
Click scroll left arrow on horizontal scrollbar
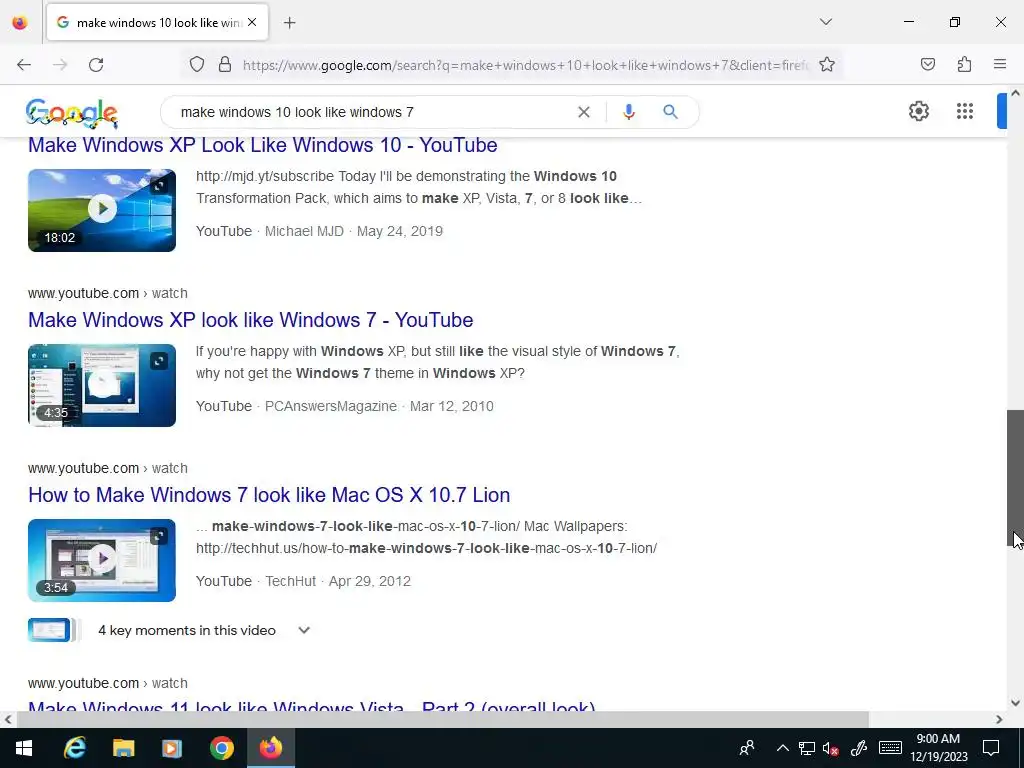tap(8, 719)
